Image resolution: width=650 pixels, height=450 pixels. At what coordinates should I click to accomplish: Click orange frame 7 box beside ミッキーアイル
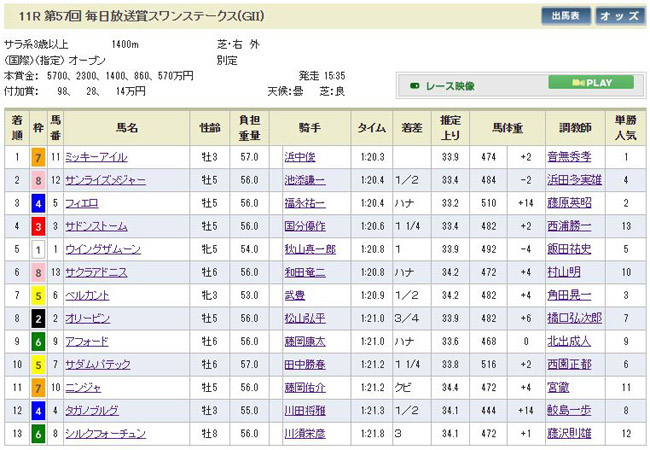[38, 157]
